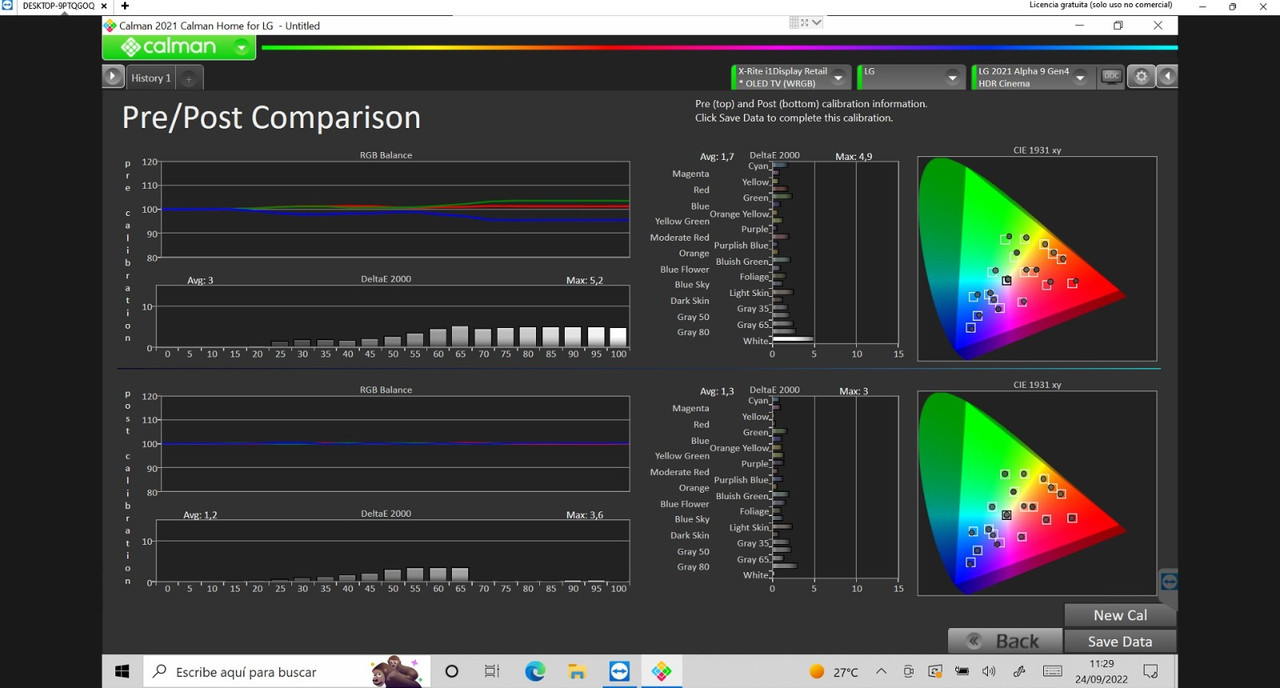1280x688 pixels.
Task: Collapse side panel with left arrow icon
Action: point(1167,76)
